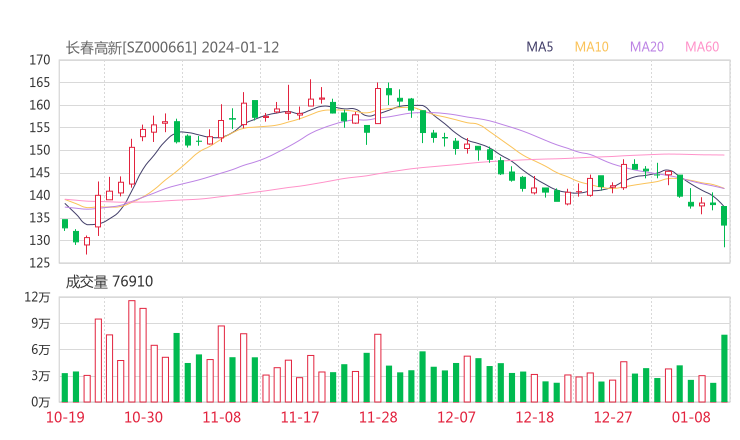Click the 11-08 date axis label
The height and width of the screenshot is (440, 740).
coord(221,417)
